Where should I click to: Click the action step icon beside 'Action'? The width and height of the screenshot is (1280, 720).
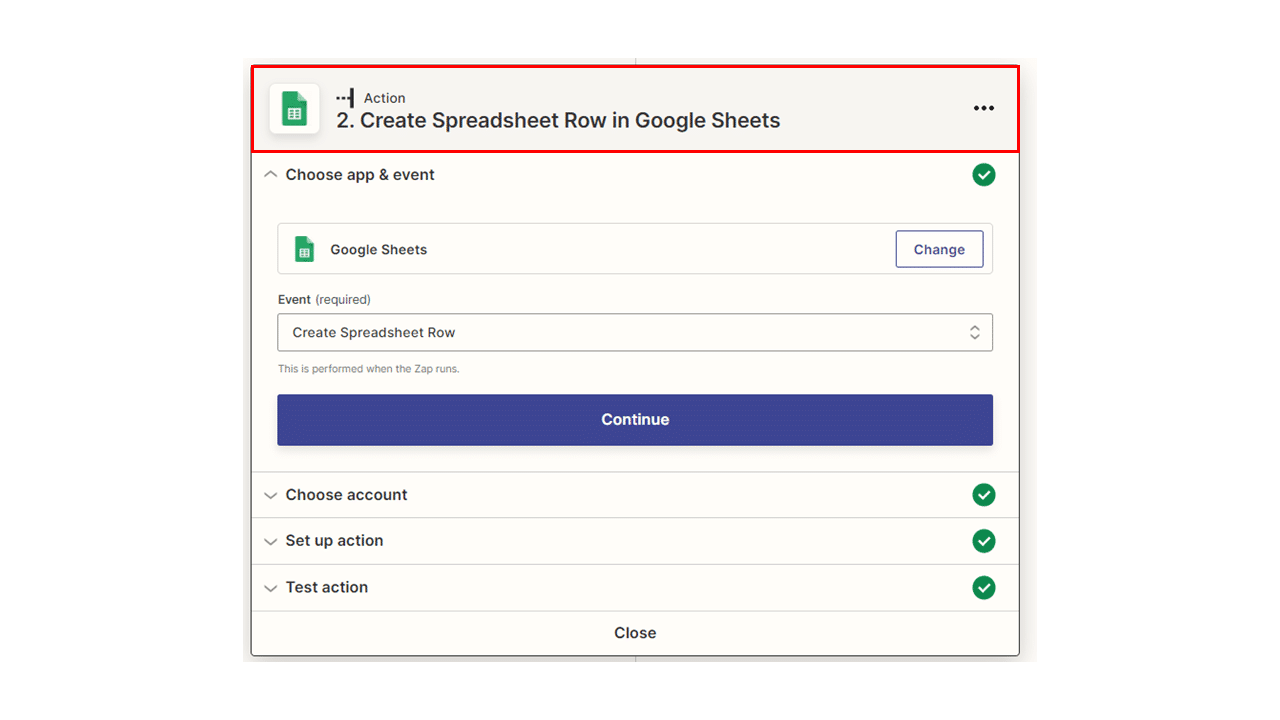345,98
